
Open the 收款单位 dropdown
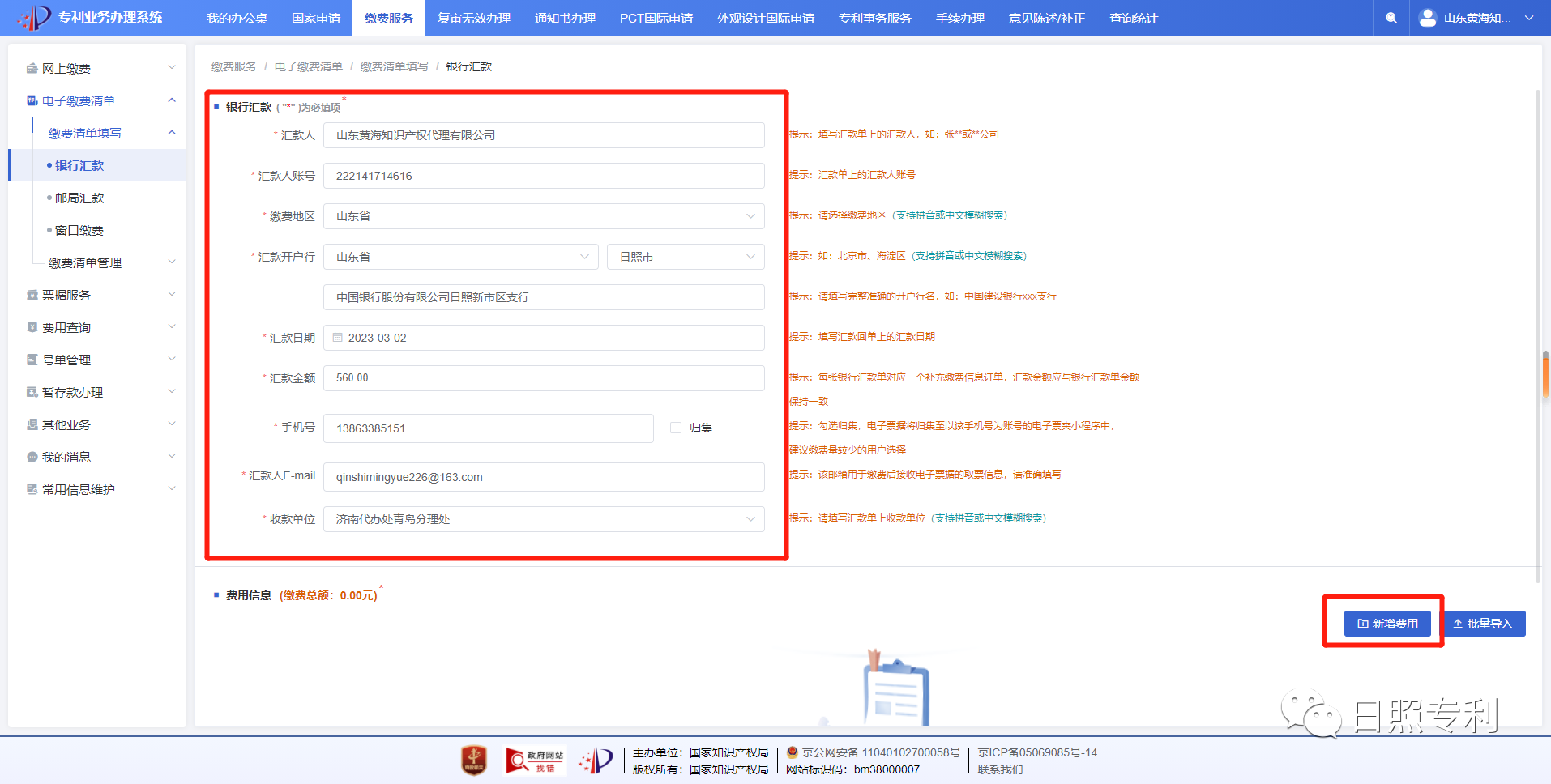pos(543,519)
